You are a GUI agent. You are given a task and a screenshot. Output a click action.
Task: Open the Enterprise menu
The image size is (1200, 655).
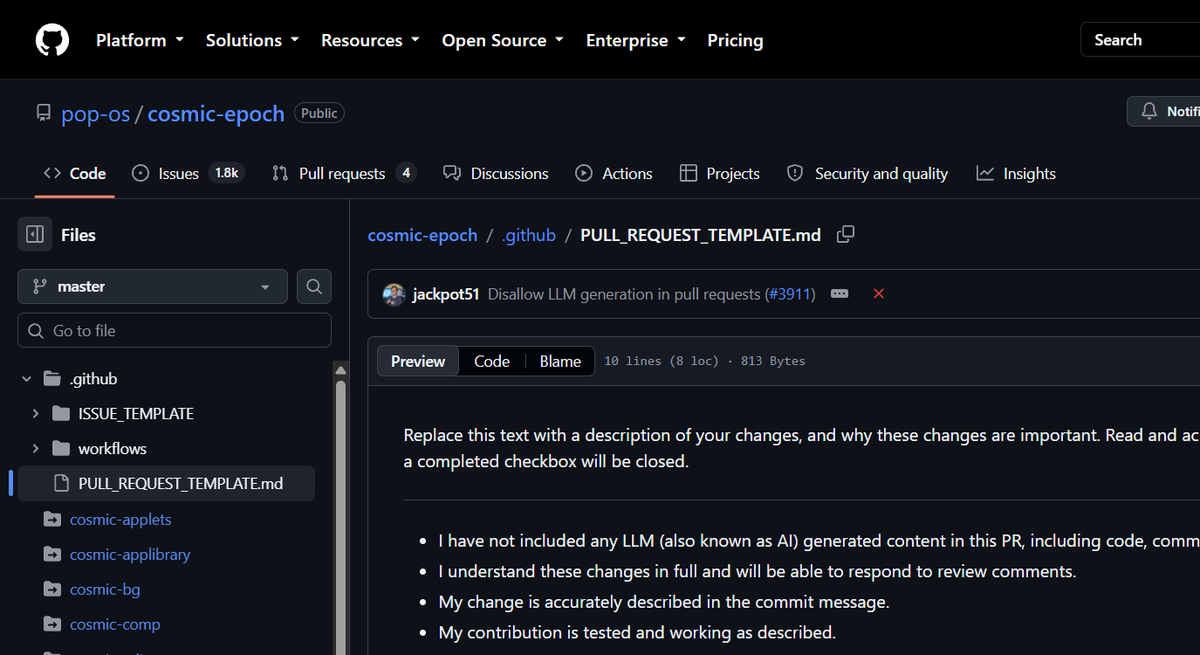click(x=636, y=40)
